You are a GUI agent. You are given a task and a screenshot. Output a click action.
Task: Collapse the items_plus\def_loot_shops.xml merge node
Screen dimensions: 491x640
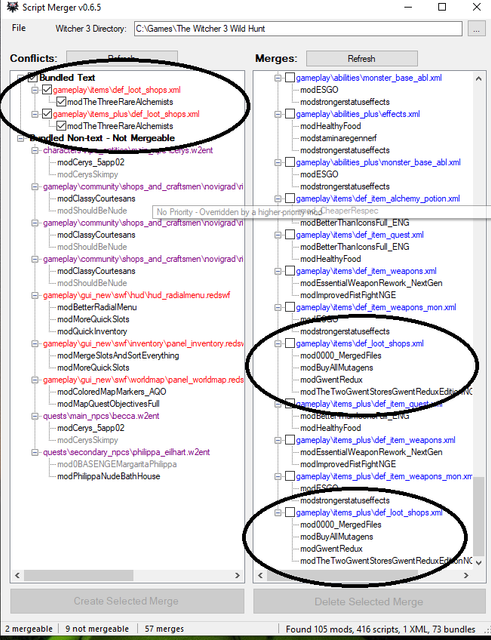pos(278,512)
